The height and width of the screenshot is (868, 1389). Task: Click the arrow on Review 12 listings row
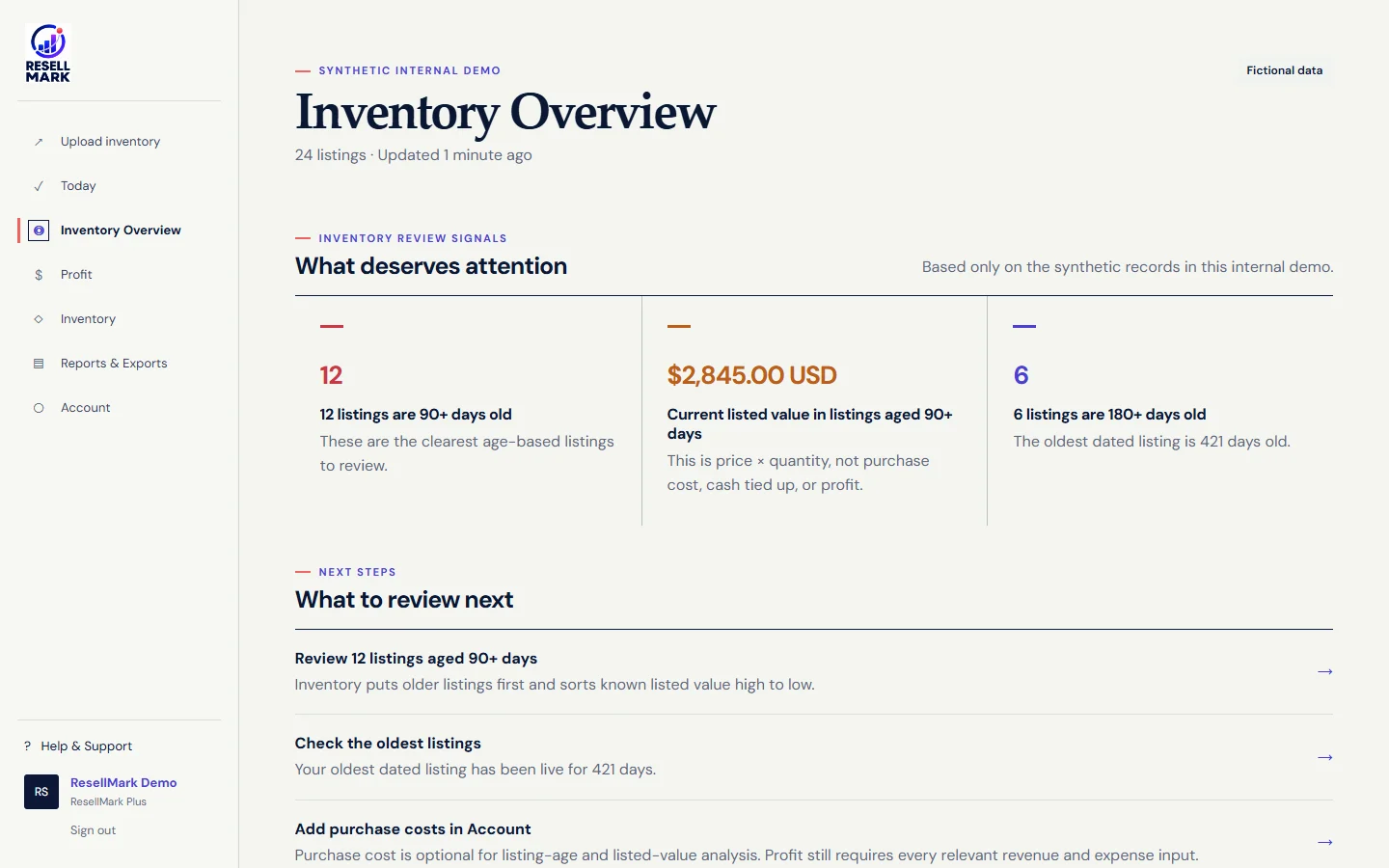pos(1325,671)
